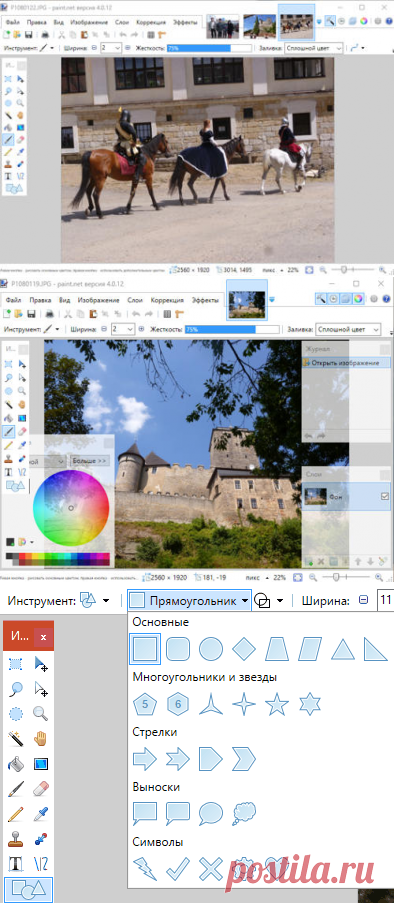Viewport: 394px width, 903px height.
Task: Click the Больше >> button in colors panel
Action: (x=90, y=461)
